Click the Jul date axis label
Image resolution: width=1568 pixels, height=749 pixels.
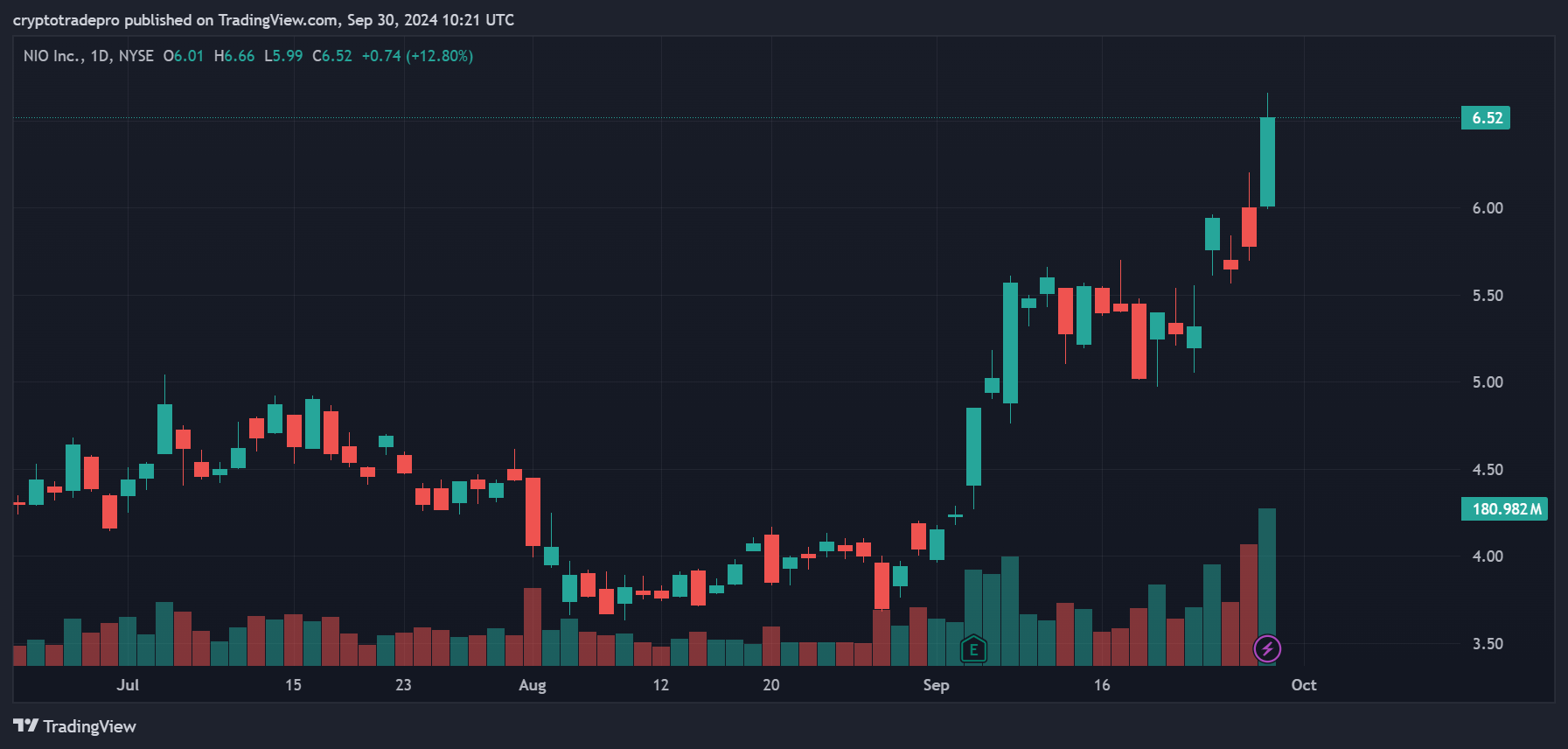tap(128, 685)
